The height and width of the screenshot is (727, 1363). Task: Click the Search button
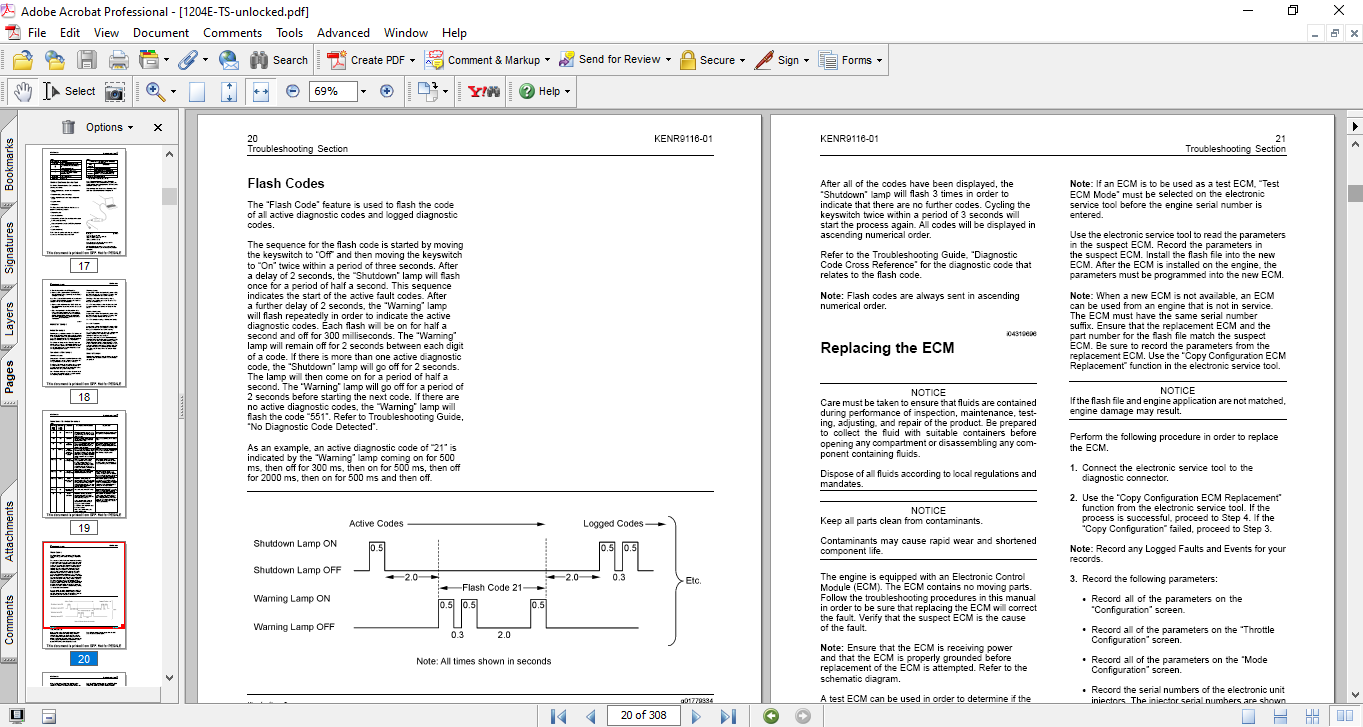point(278,60)
